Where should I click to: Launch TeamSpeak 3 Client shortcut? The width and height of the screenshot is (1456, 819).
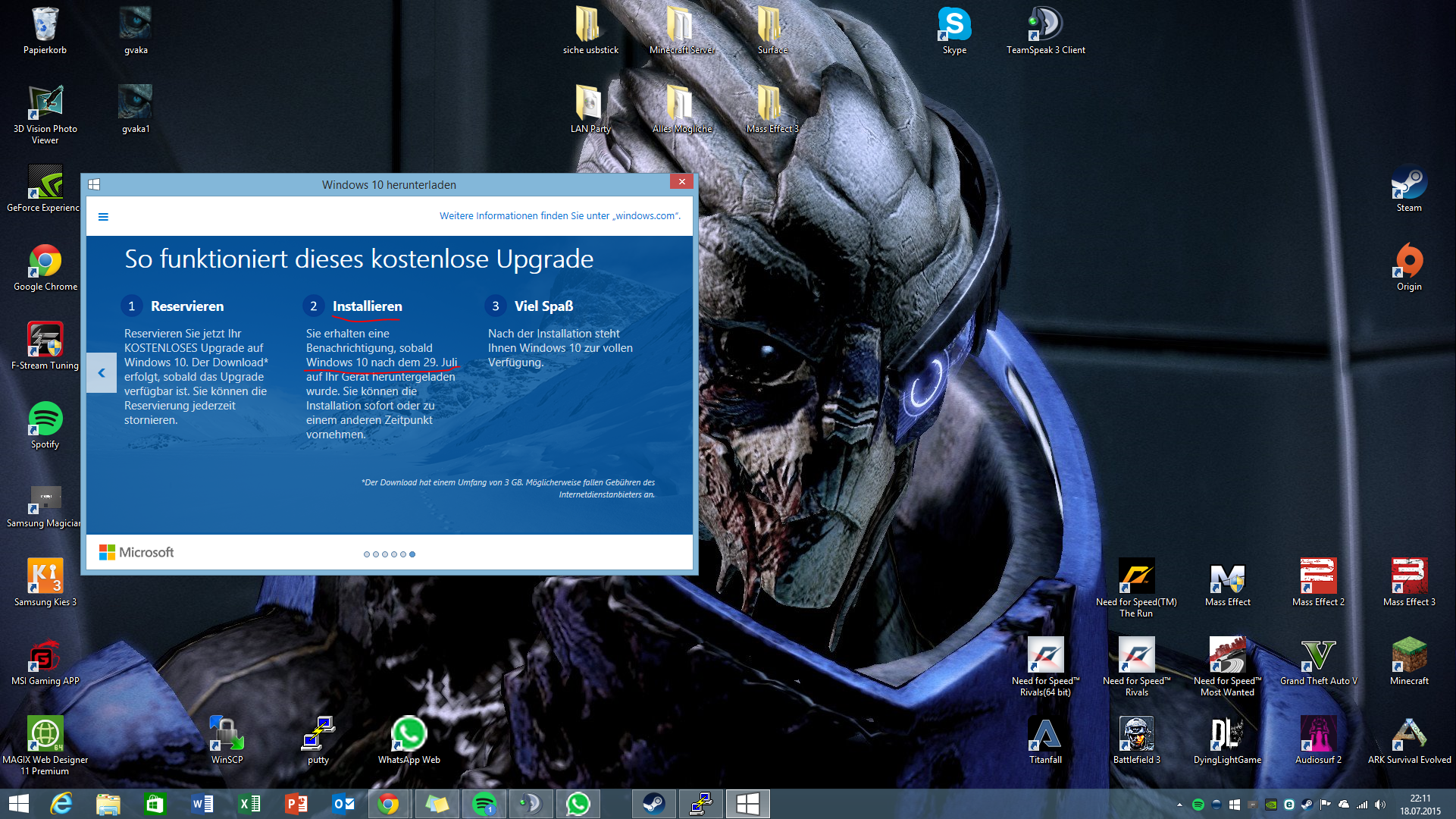click(x=1045, y=25)
